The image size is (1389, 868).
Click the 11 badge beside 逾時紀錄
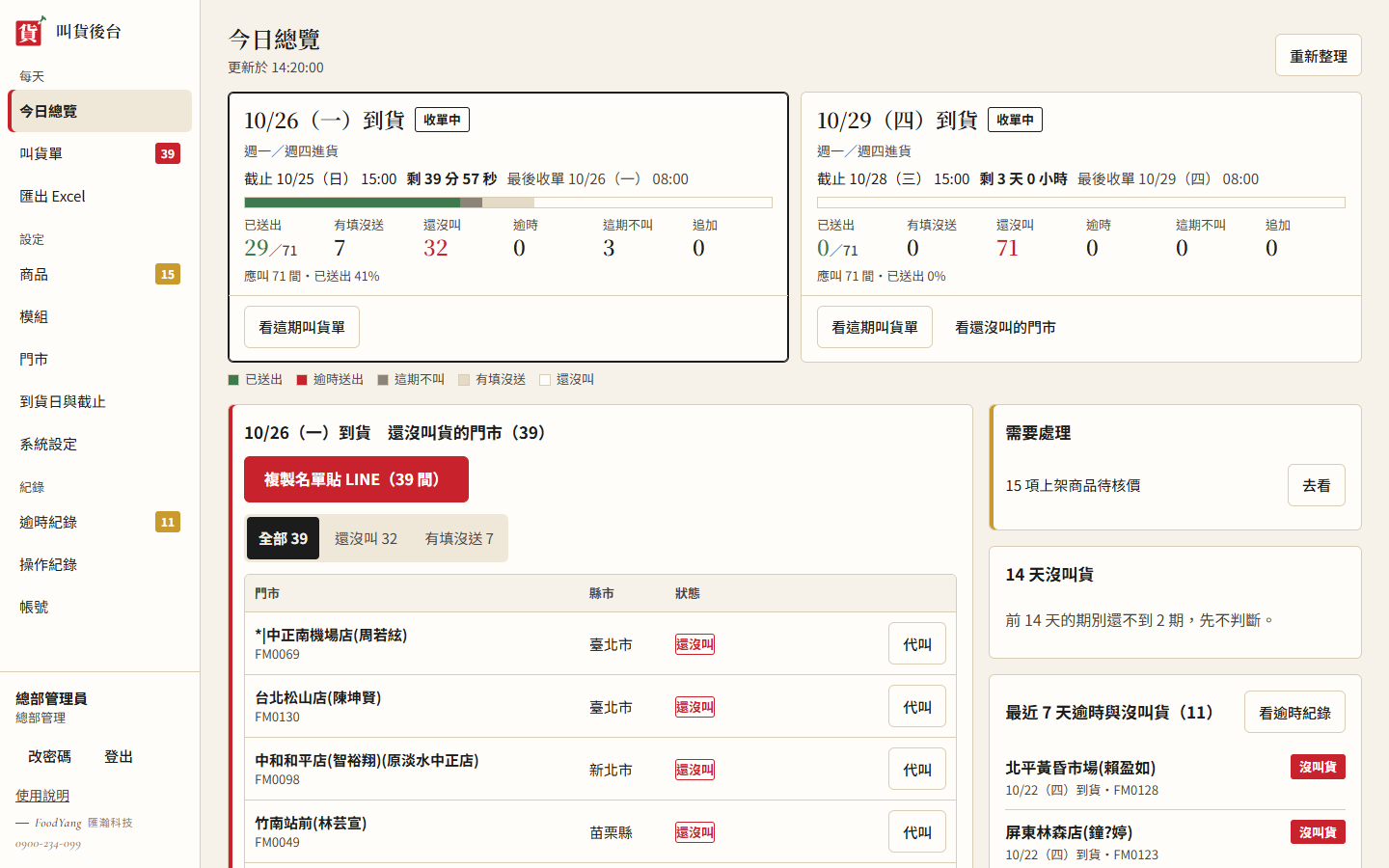(168, 522)
